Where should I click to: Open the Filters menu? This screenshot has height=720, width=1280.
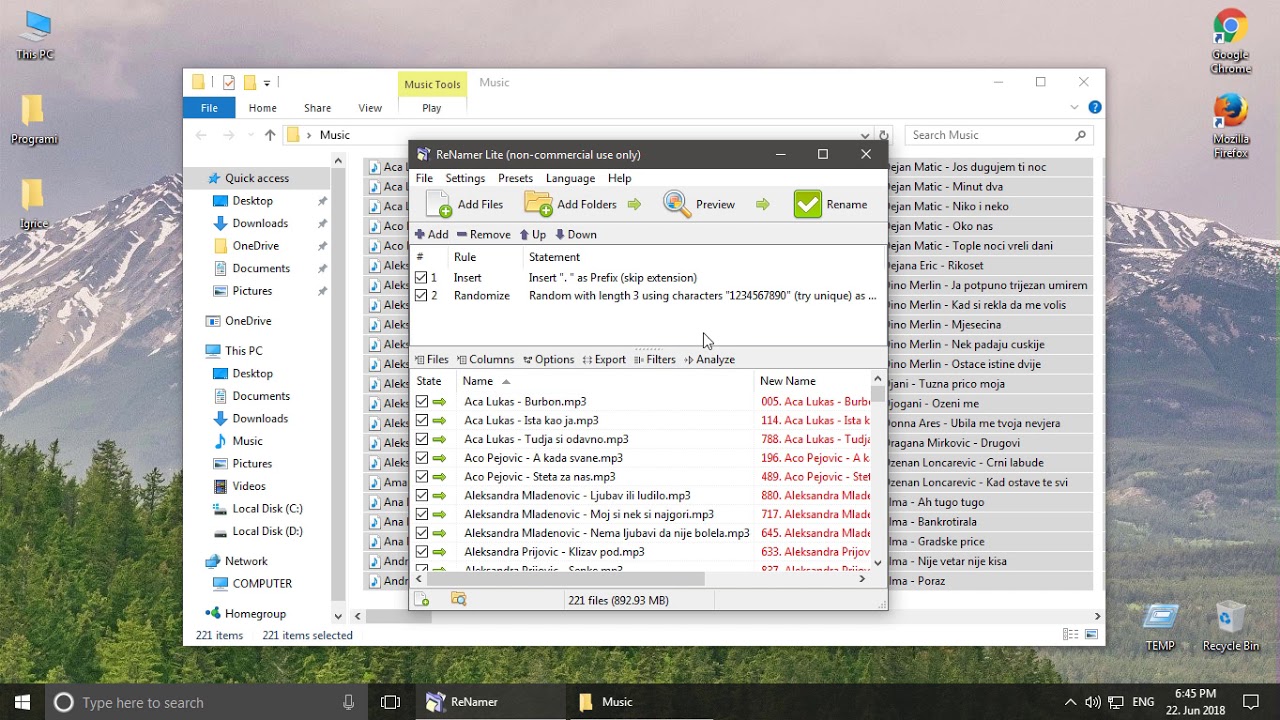[x=655, y=359]
